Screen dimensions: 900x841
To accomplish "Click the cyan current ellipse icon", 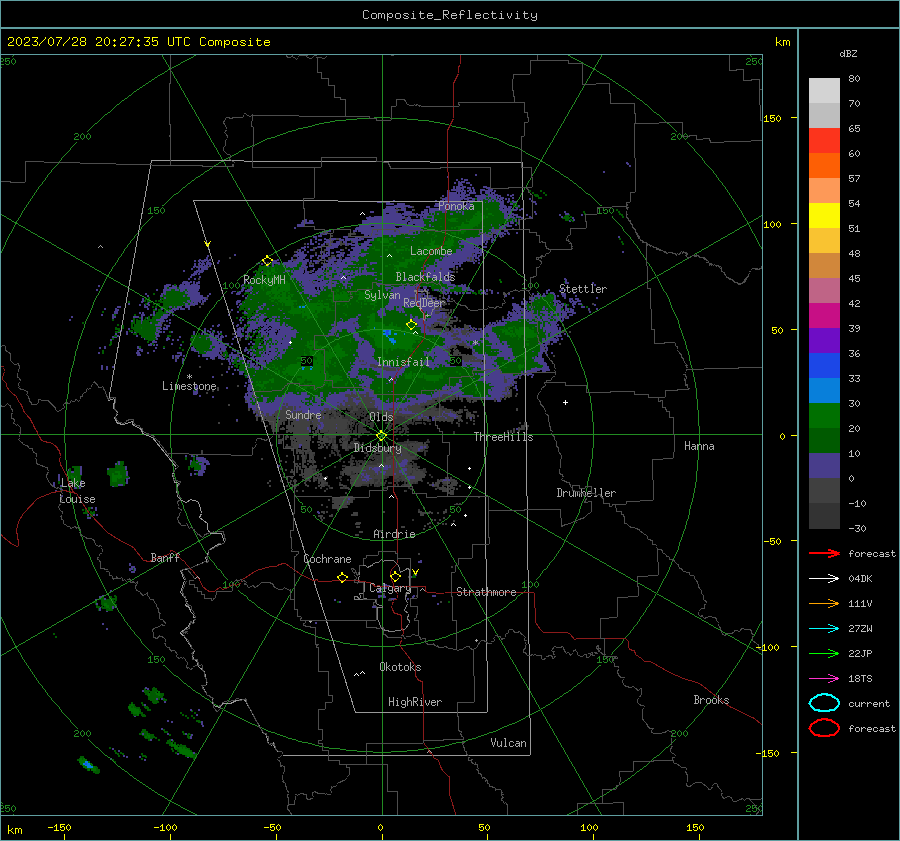I will click(824, 703).
